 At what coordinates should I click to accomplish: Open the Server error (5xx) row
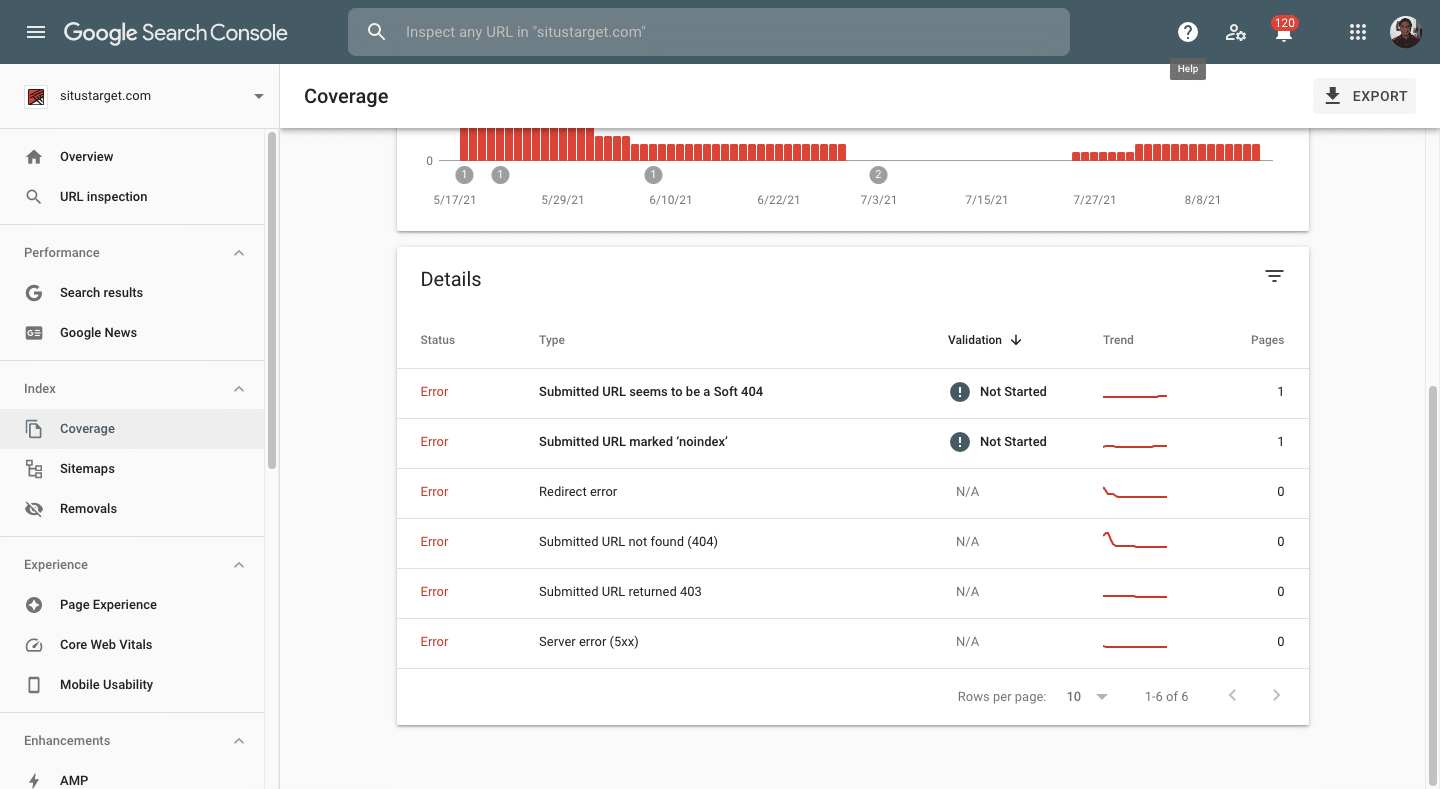[853, 642]
